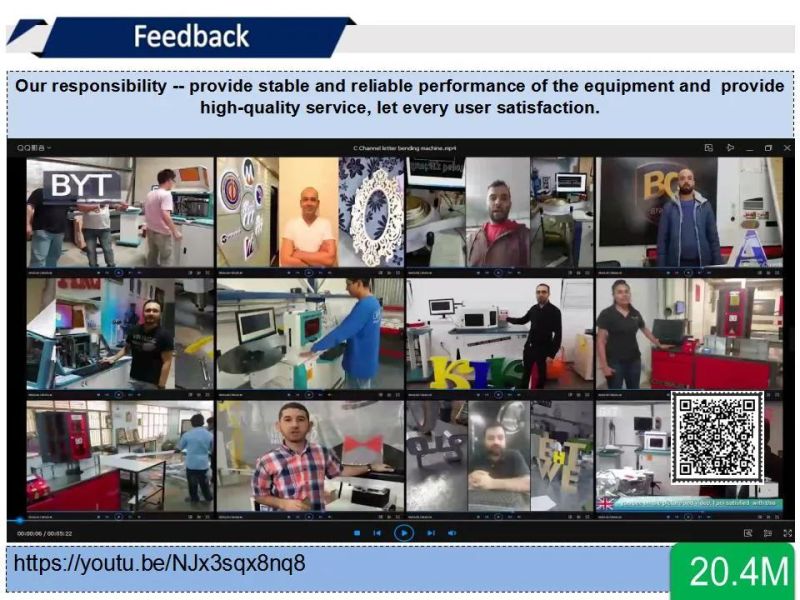Click the main Play button in player
The image size is (800, 600).
[x=404, y=533]
